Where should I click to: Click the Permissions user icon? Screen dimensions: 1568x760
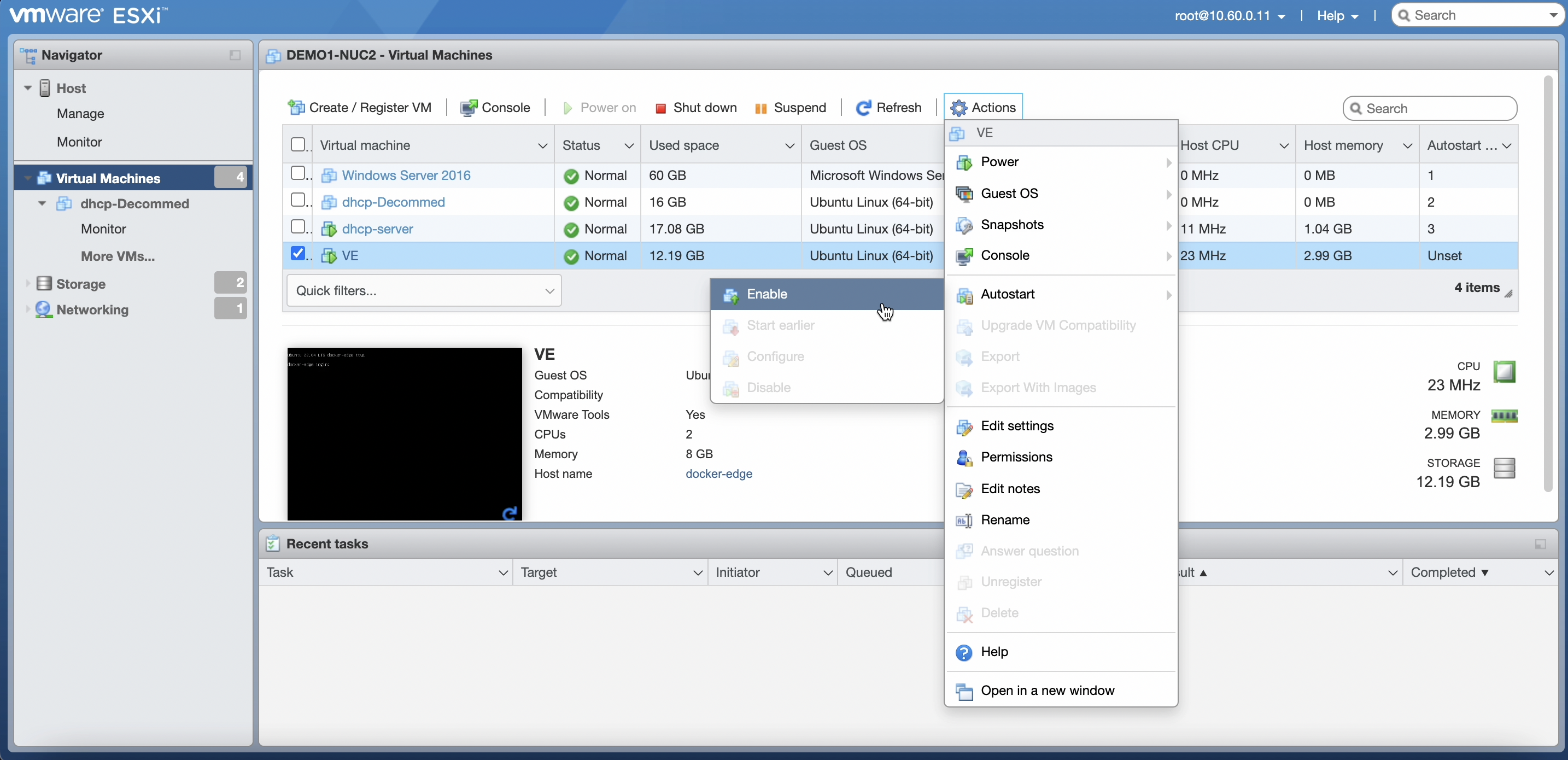(x=964, y=458)
